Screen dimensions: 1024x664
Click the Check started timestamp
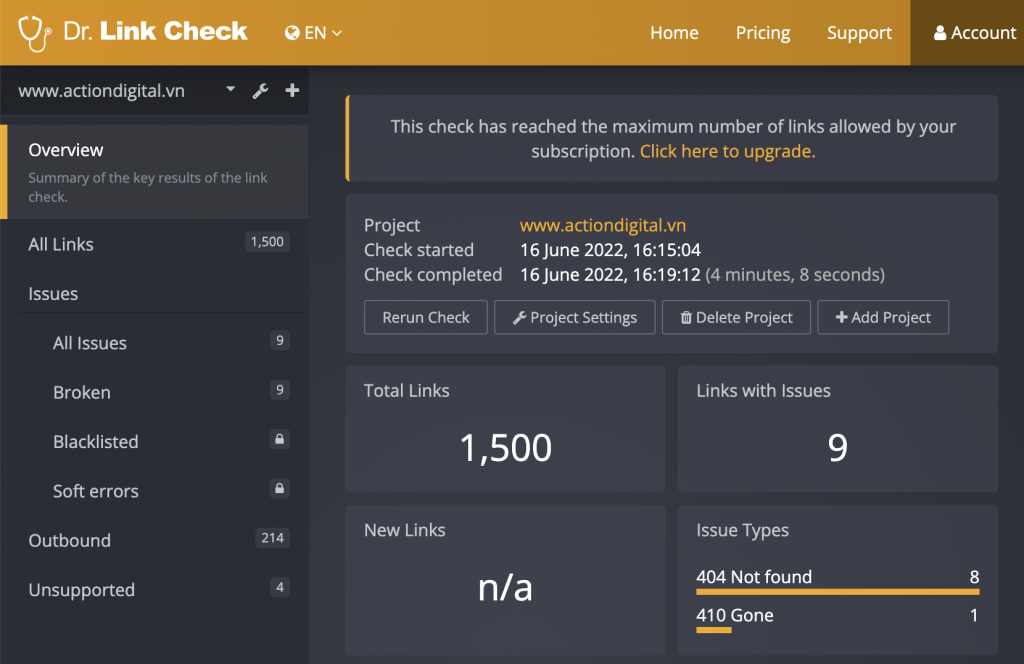click(x=610, y=250)
